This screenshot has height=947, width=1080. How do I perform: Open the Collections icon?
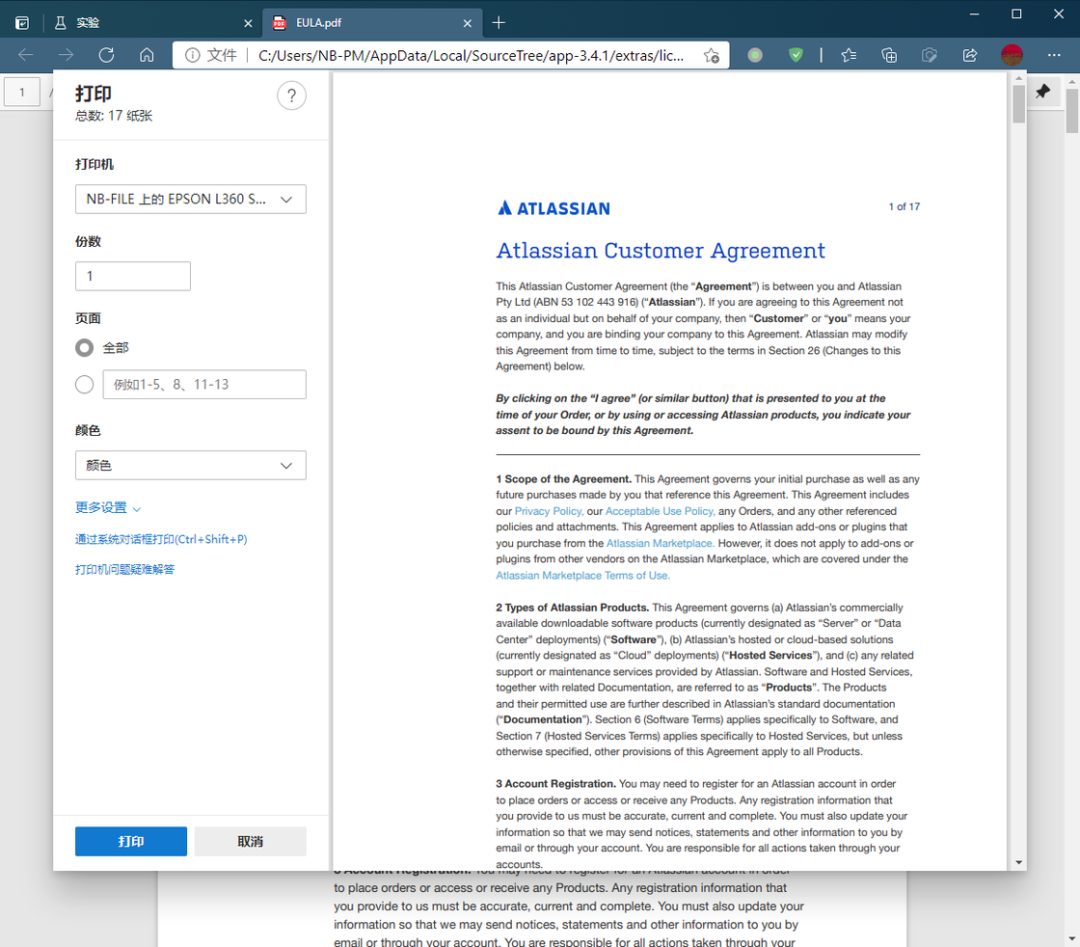(889, 55)
